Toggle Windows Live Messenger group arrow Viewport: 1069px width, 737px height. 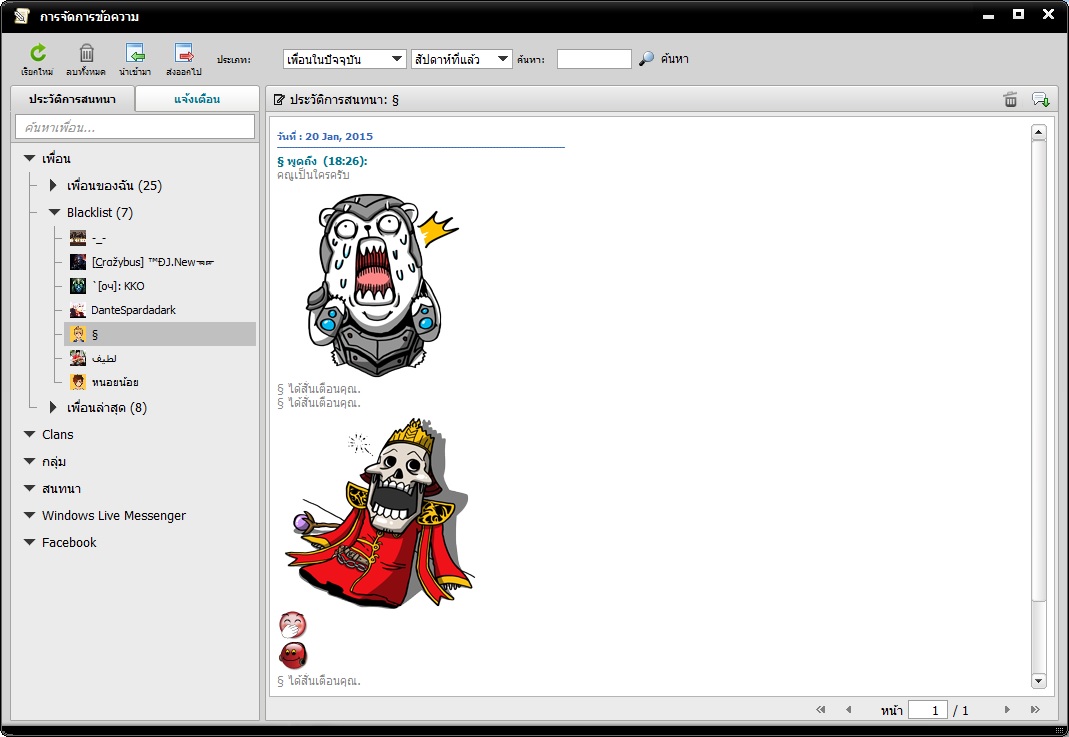coord(29,515)
